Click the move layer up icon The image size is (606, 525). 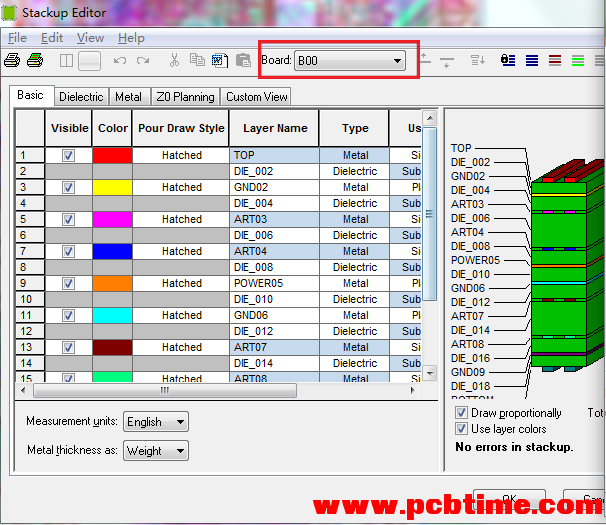pyautogui.click(x=425, y=60)
